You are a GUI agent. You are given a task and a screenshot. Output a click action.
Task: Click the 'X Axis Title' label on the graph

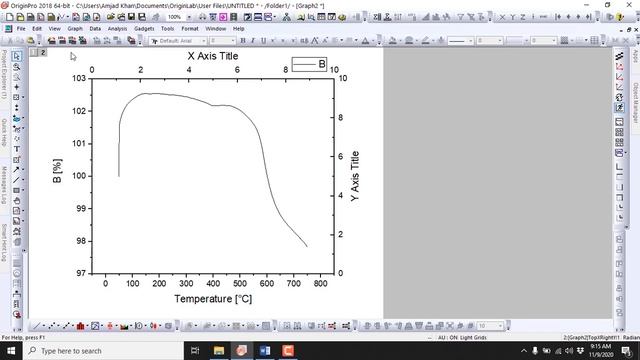point(213,56)
